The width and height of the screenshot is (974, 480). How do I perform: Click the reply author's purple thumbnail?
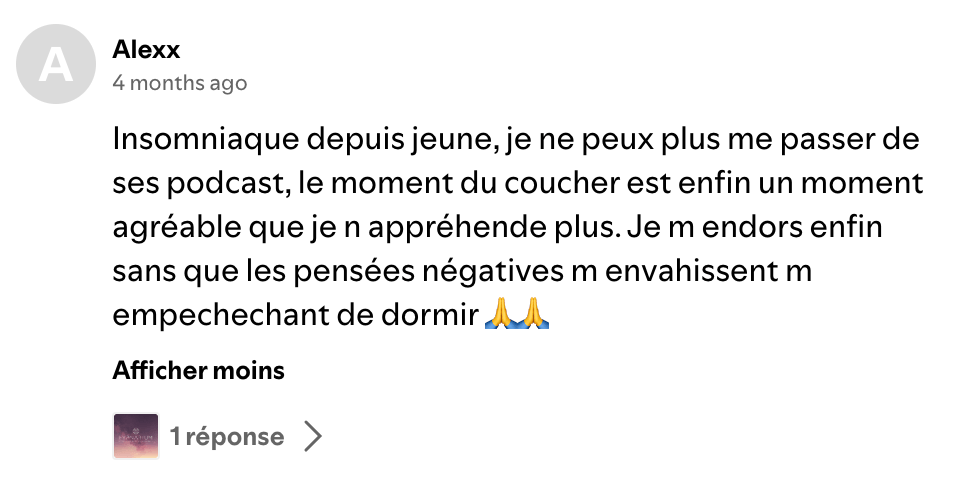tap(136, 436)
